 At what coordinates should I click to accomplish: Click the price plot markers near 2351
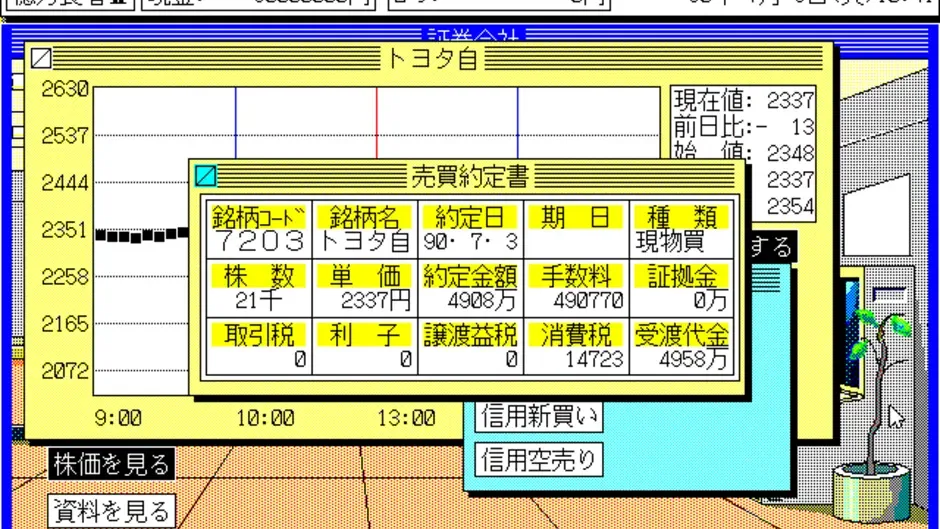click(x=141, y=235)
